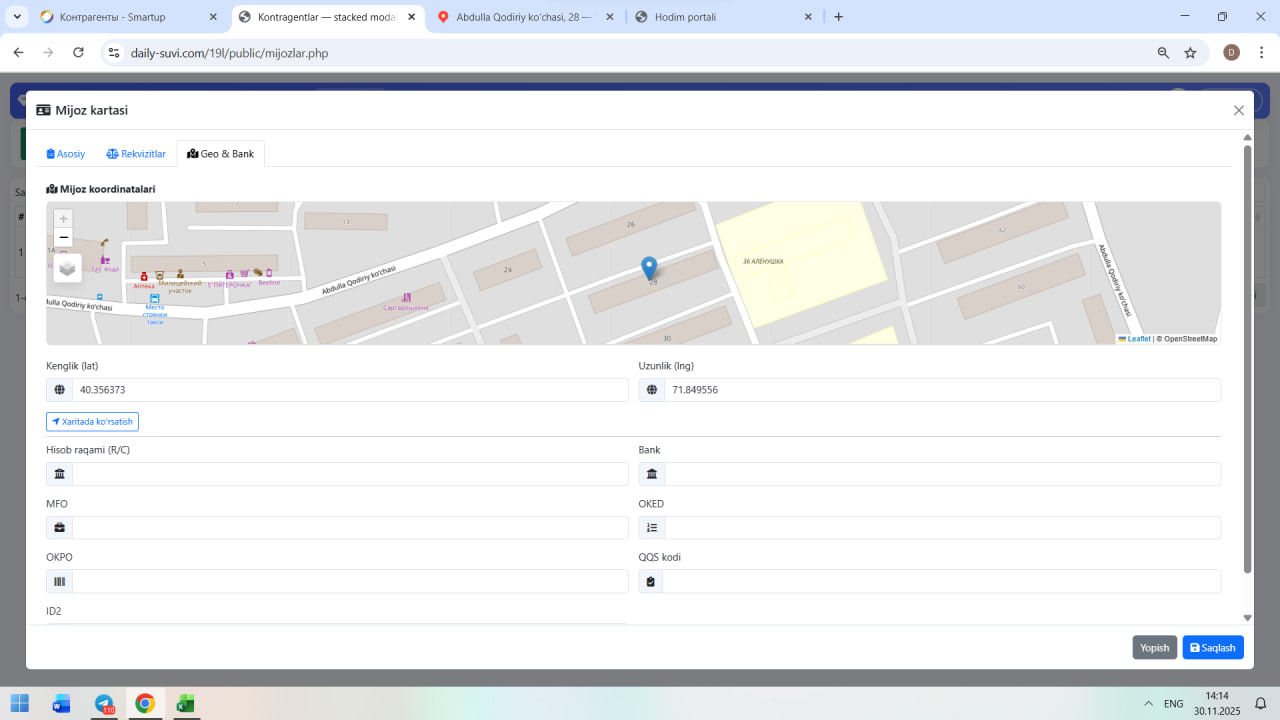Viewport: 1280px width, 720px height.
Task: Click the Xaritada ko'rsatish button
Action: pos(92,422)
